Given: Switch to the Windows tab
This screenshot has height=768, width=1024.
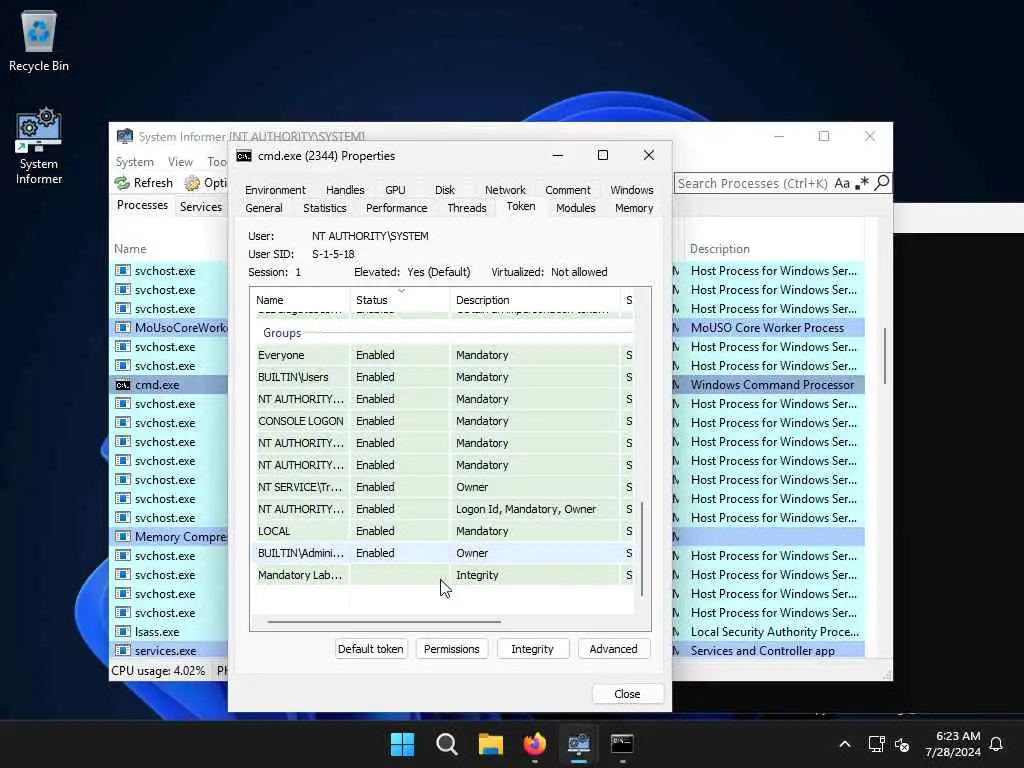Looking at the screenshot, I should [632, 190].
